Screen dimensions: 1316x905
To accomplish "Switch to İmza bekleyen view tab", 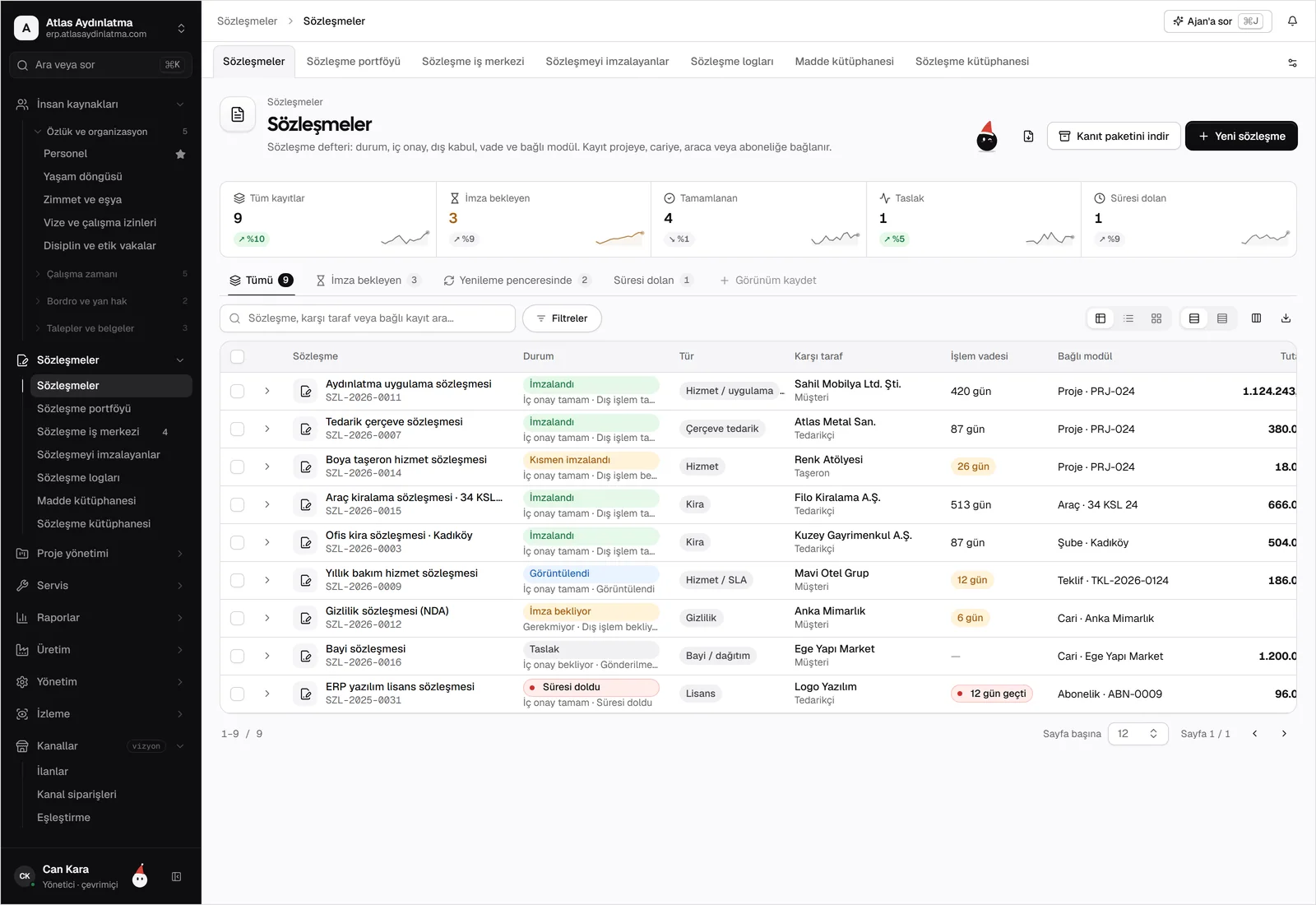I will click(368, 281).
